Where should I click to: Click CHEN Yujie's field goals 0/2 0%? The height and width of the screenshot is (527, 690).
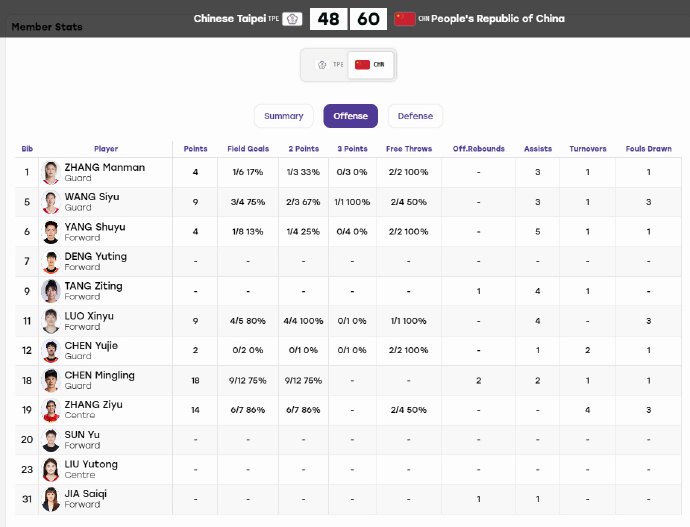pyautogui.click(x=248, y=351)
